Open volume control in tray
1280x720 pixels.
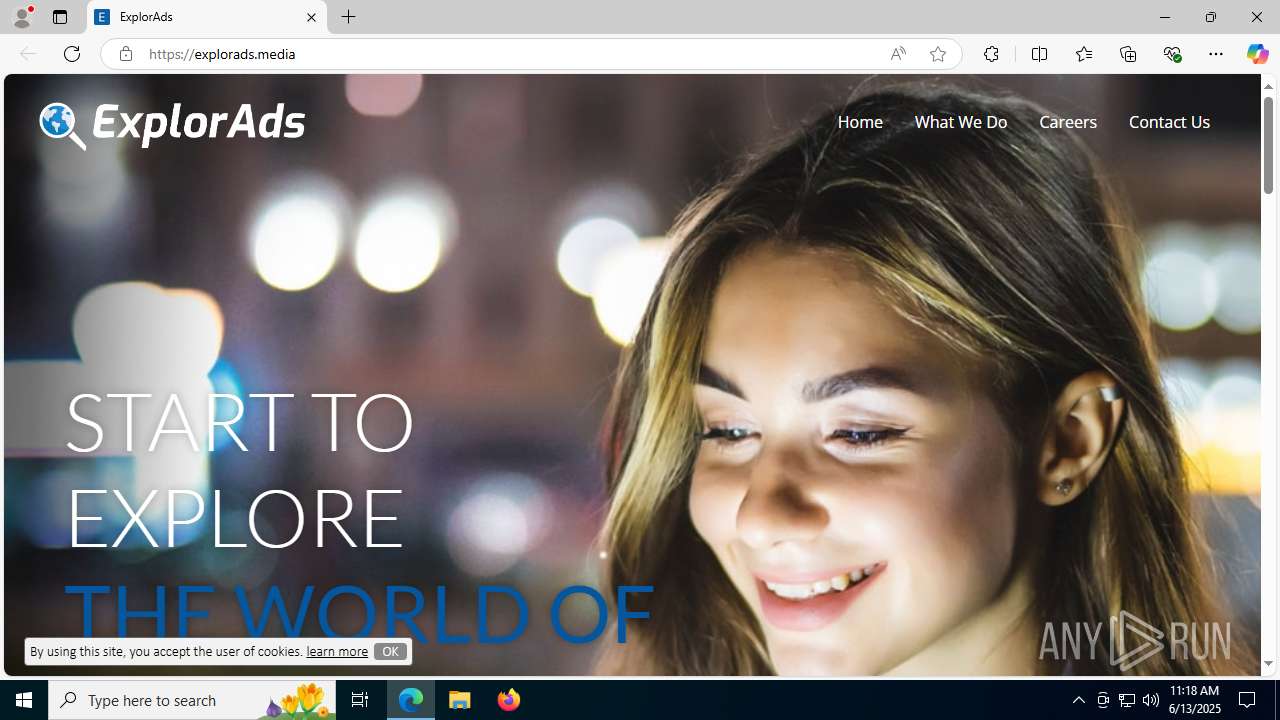coord(1151,700)
